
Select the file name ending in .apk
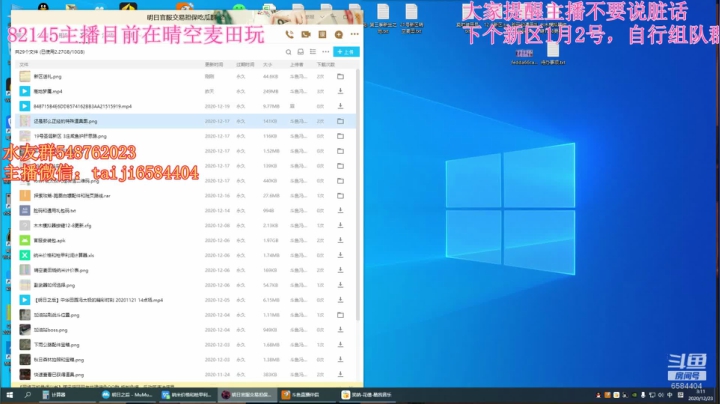49,240
